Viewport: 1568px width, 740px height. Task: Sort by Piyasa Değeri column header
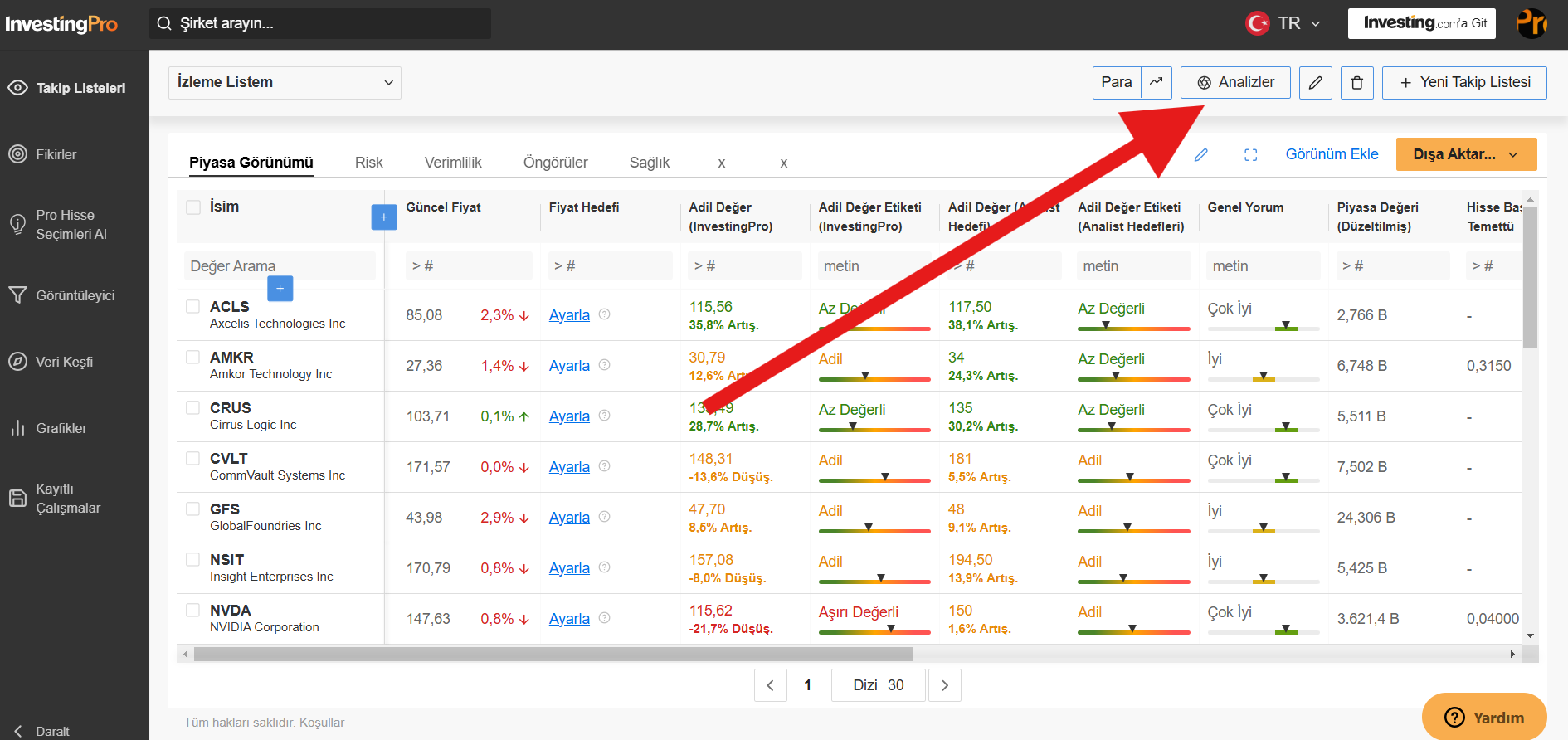pos(1377,217)
